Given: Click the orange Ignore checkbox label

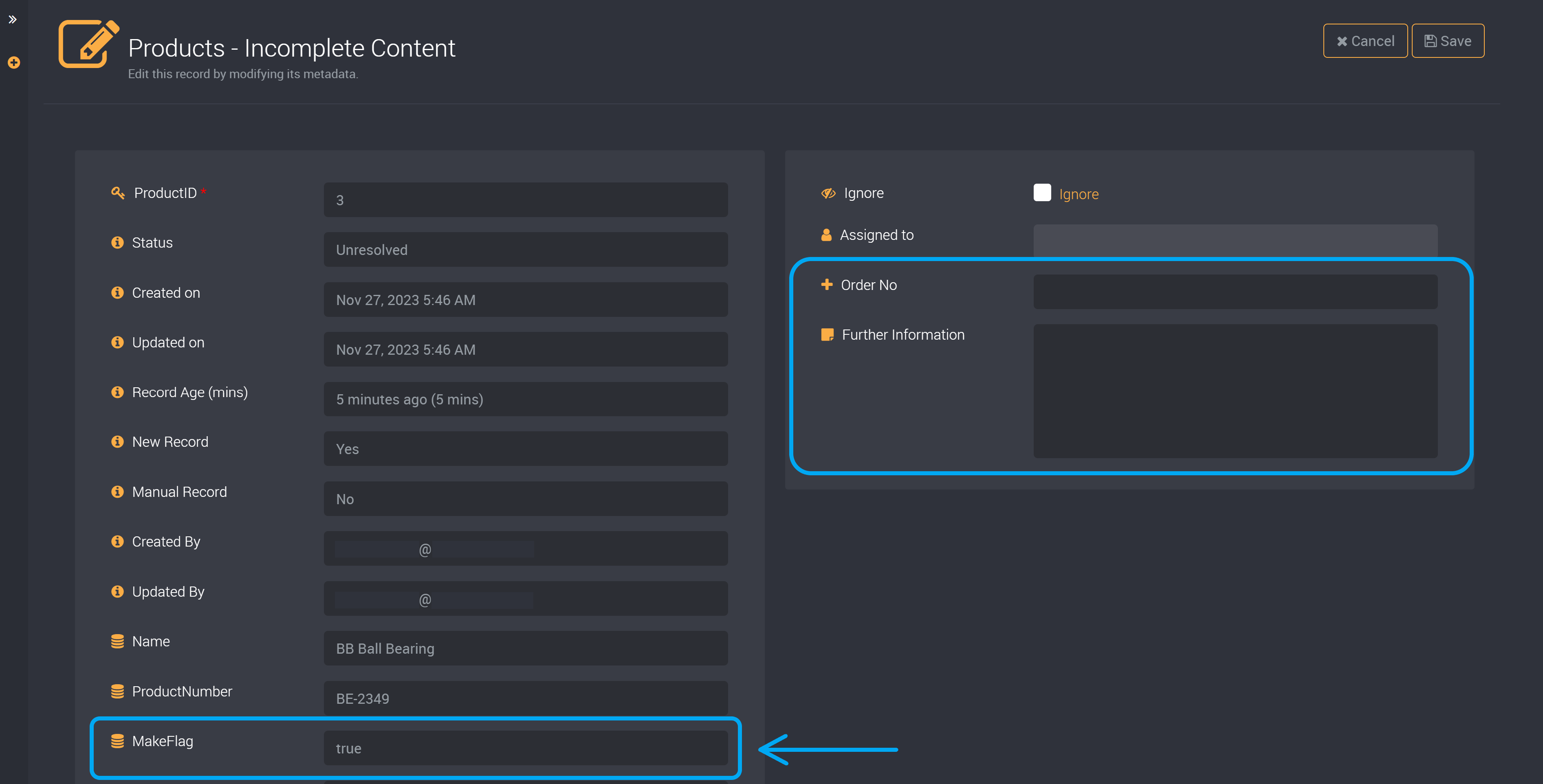Looking at the screenshot, I should 1079,194.
